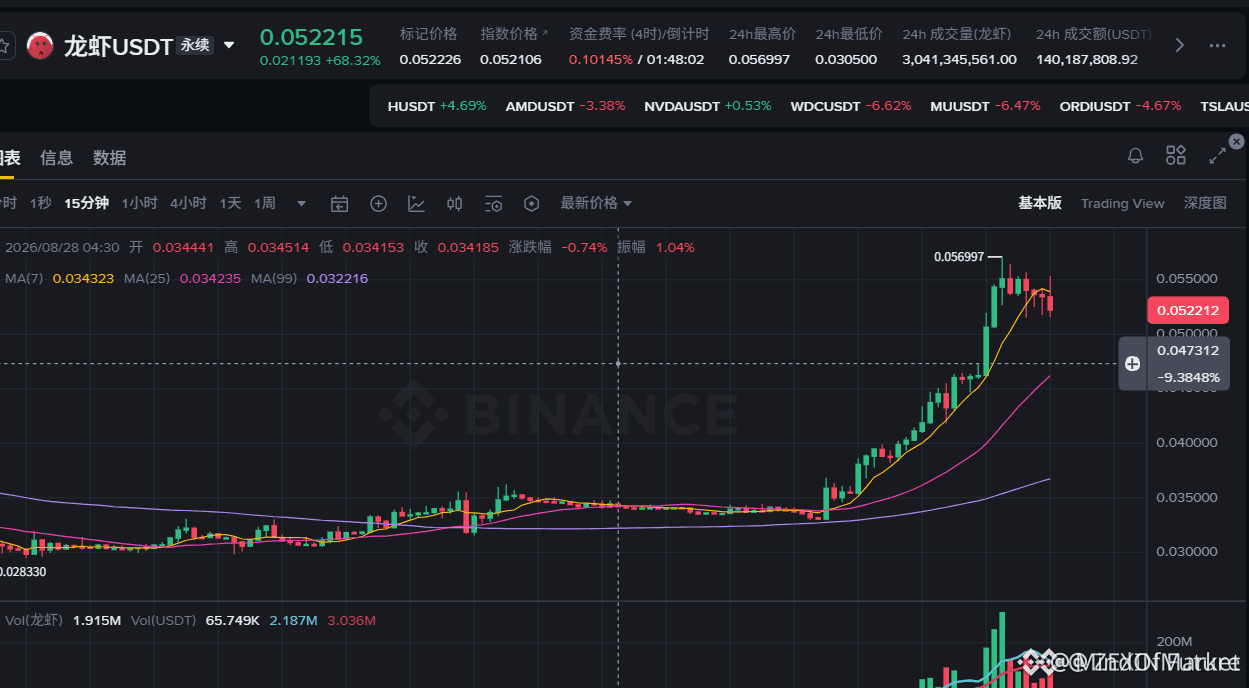Select the 1秒 interval

[x=40, y=203]
